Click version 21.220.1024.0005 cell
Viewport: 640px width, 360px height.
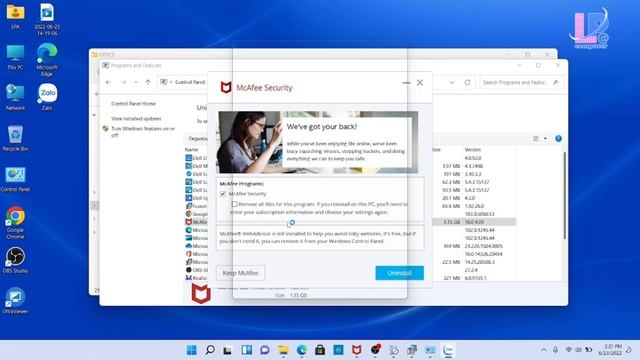[484, 246]
